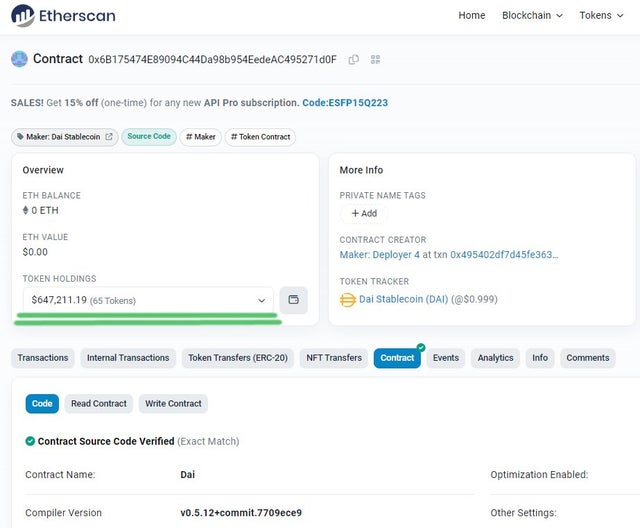Image resolution: width=640 pixels, height=528 pixels.
Task: Expand the Token Holdings dropdown
Action: (148, 300)
